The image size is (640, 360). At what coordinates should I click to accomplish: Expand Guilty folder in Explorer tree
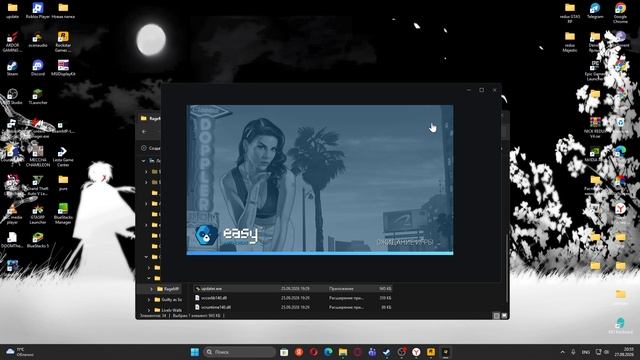[149, 300]
